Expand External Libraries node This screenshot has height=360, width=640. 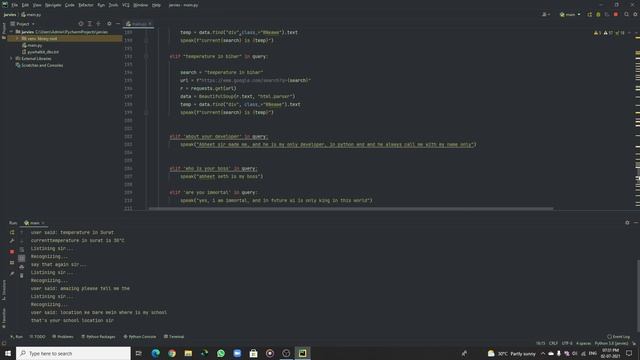[x=11, y=58]
